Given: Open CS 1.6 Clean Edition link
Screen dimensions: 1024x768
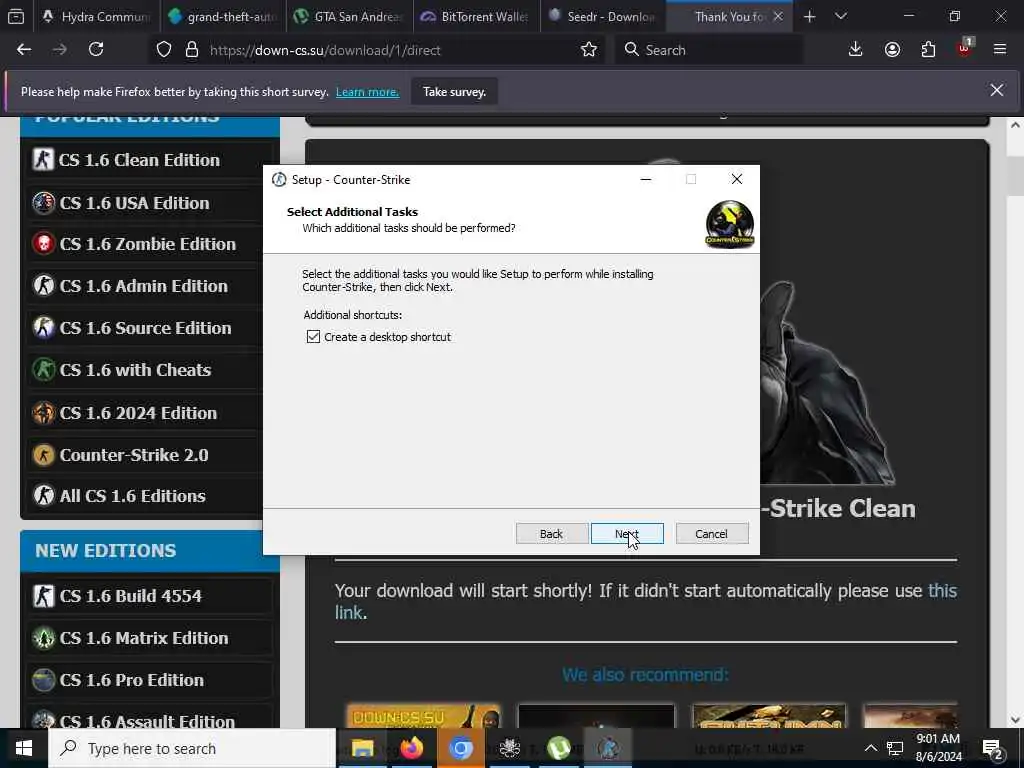Looking at the screenshot, I should point(139,160).
